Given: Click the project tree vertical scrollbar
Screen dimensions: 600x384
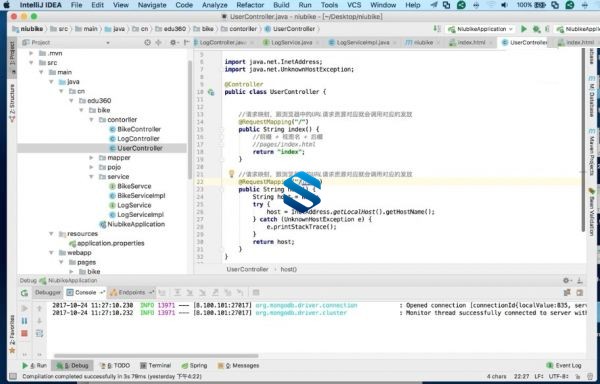Looking at the screenshot, I should coord(189,120).
